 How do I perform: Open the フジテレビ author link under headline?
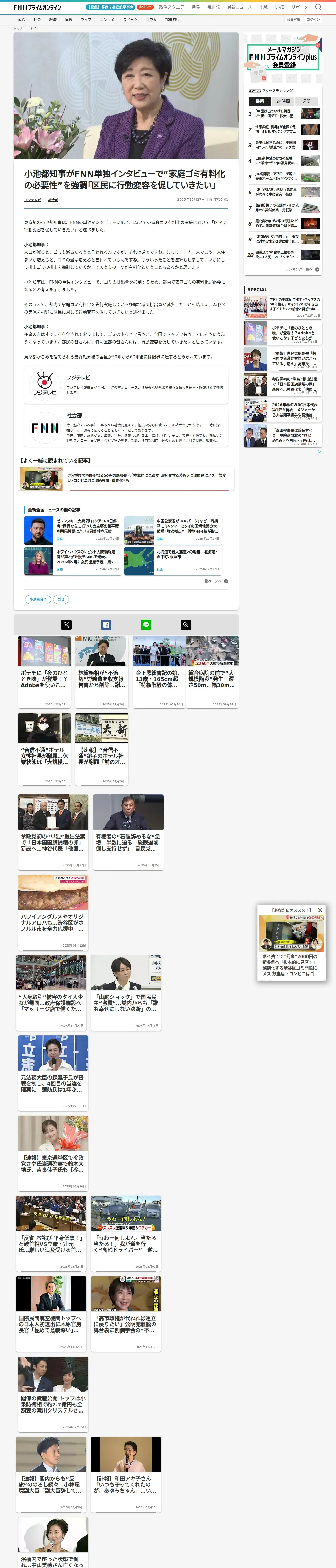(x=32, y=200)
